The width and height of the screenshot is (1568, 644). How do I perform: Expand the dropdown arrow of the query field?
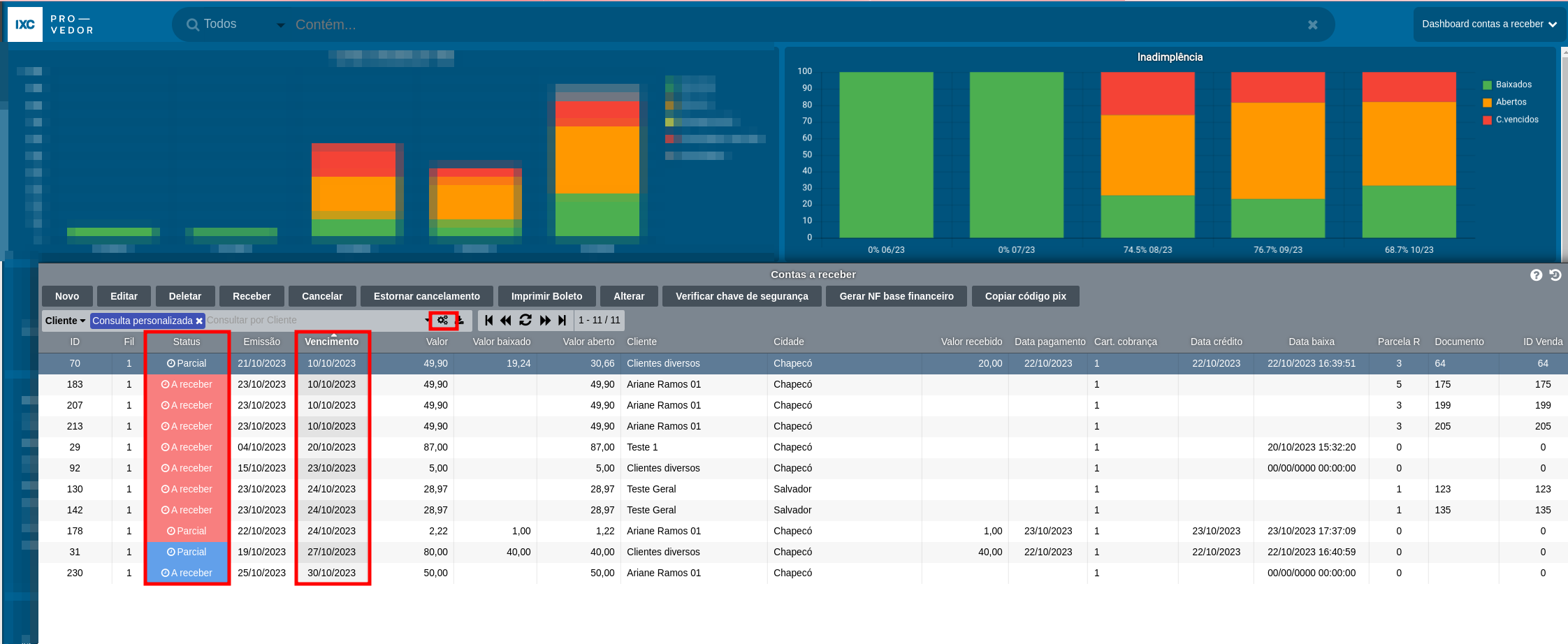click(427, 321)
